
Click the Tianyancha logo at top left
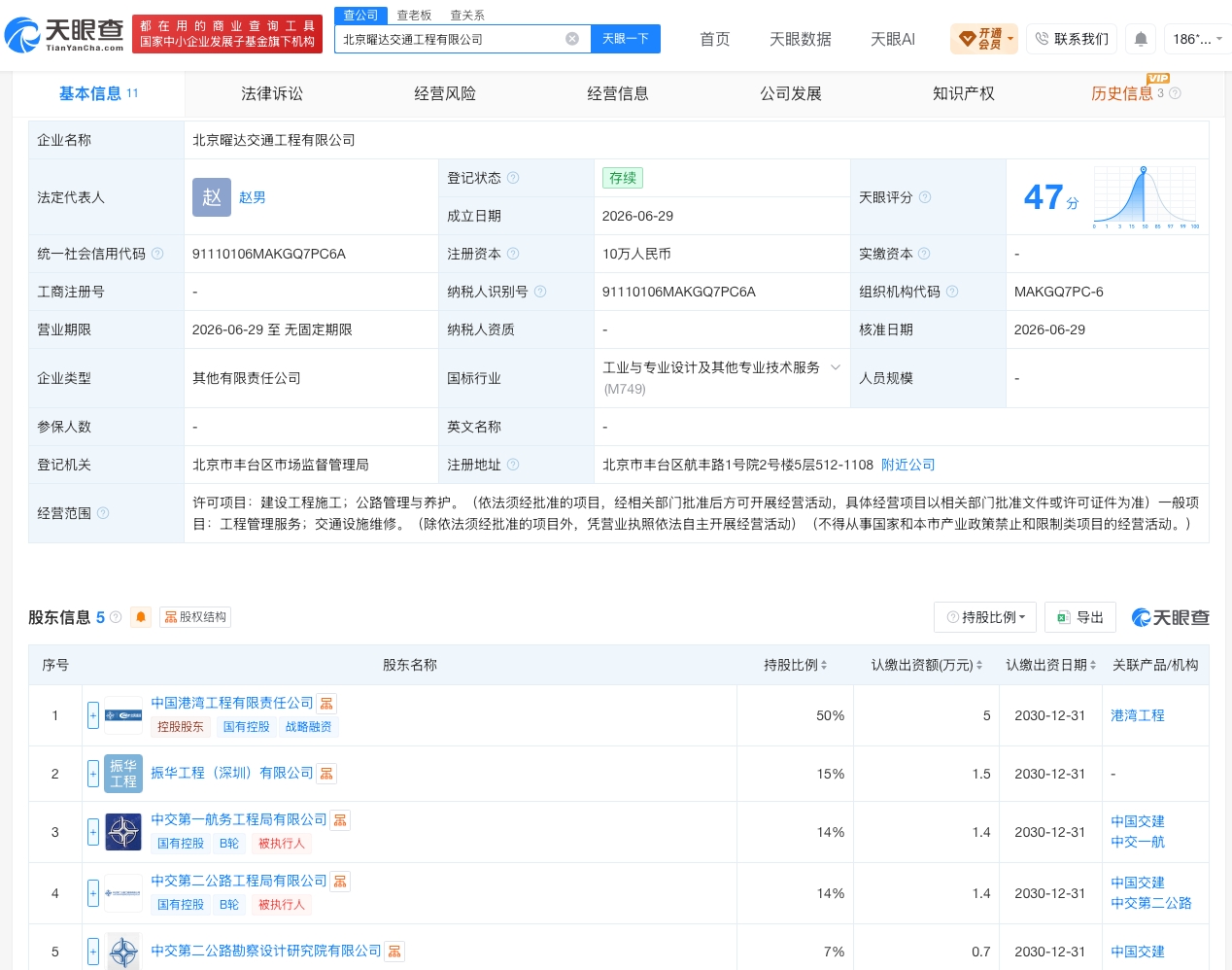[x=64, y=35]
